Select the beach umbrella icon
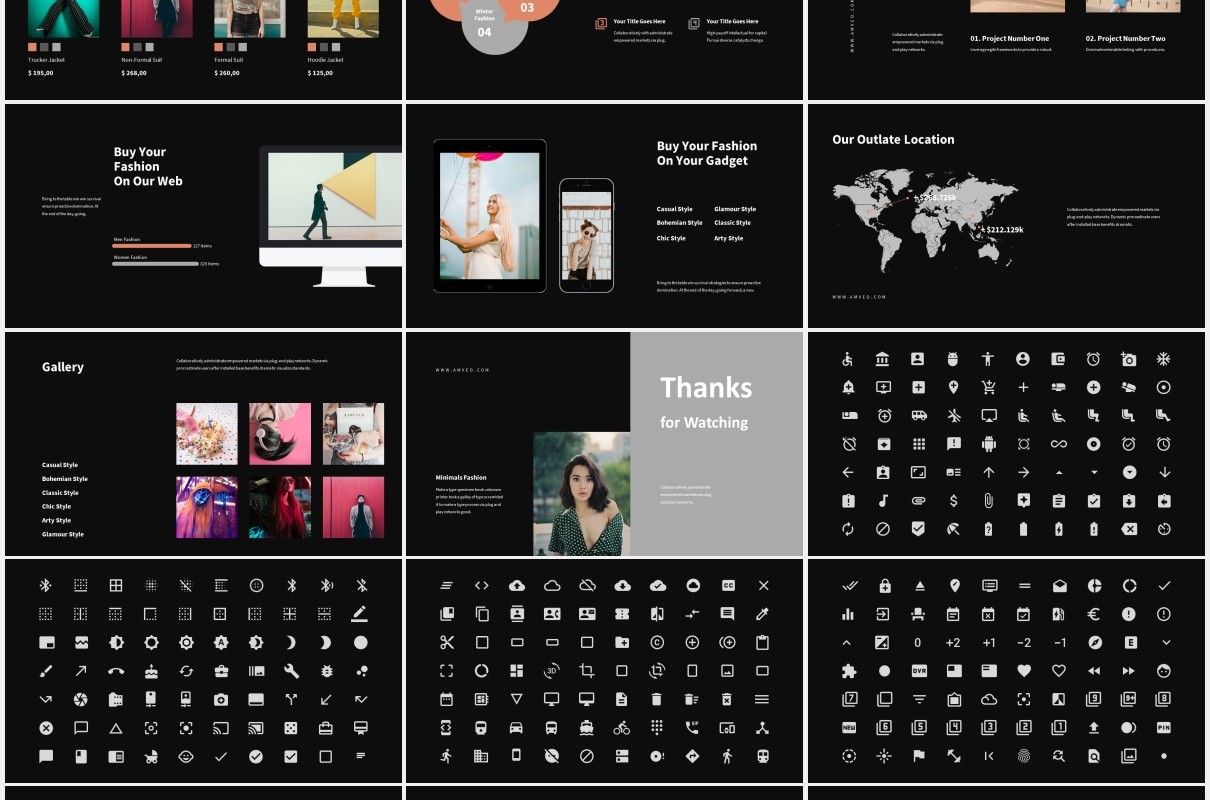The image size is (1210, 800). coord(953,529)
